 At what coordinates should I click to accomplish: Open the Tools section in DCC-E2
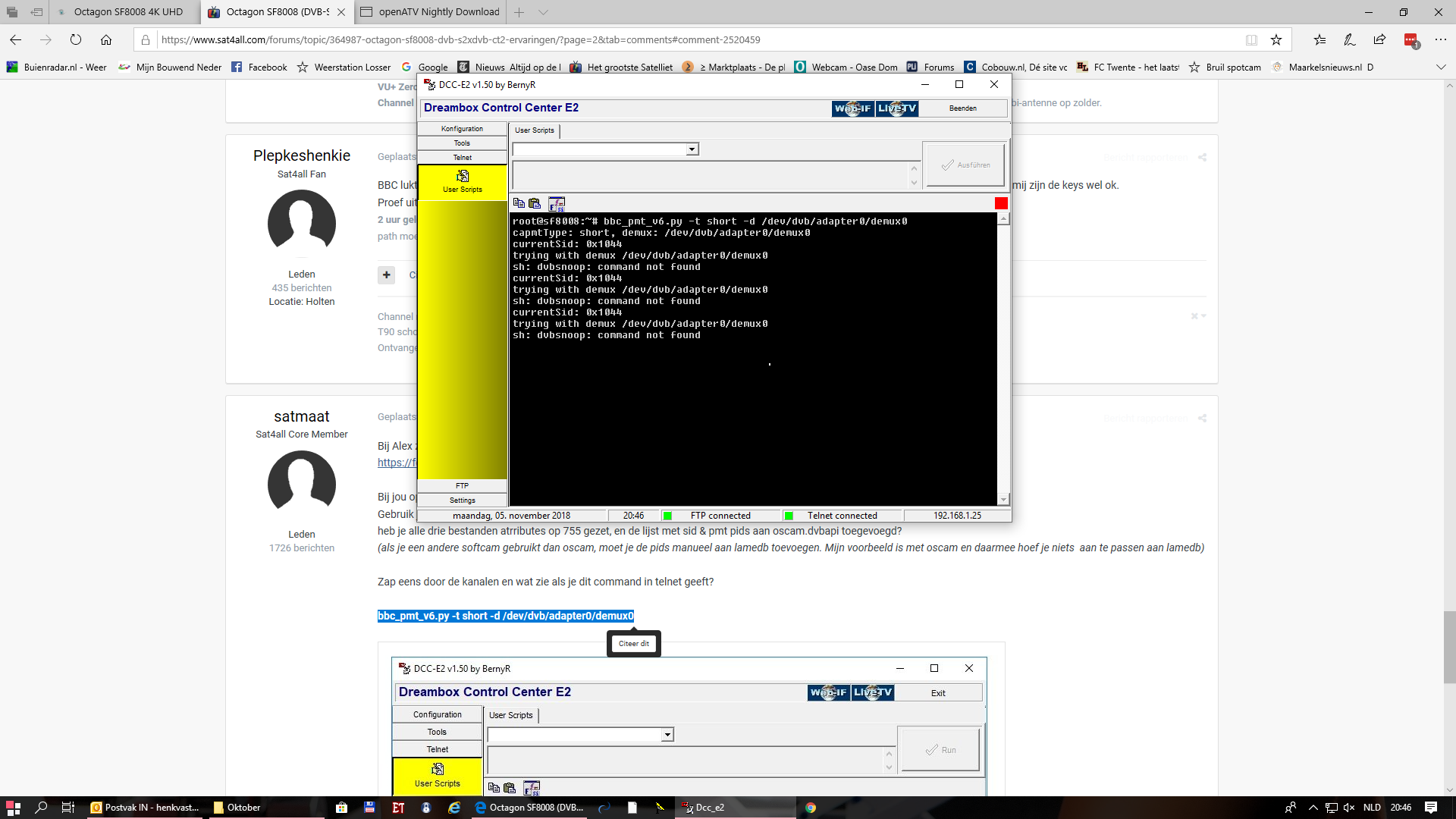(x=462, y=143)
